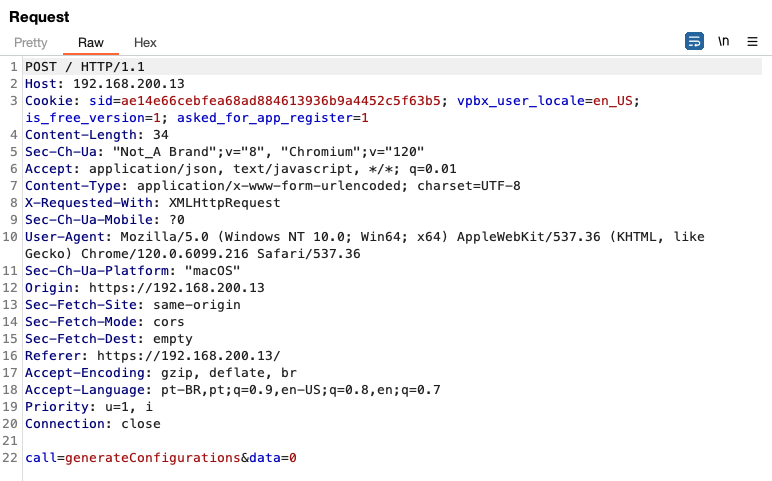Click the POST / HTTP/1.1 request line
Screen dimensions: 772x481
pyautogui.click(x=85, y=67)
